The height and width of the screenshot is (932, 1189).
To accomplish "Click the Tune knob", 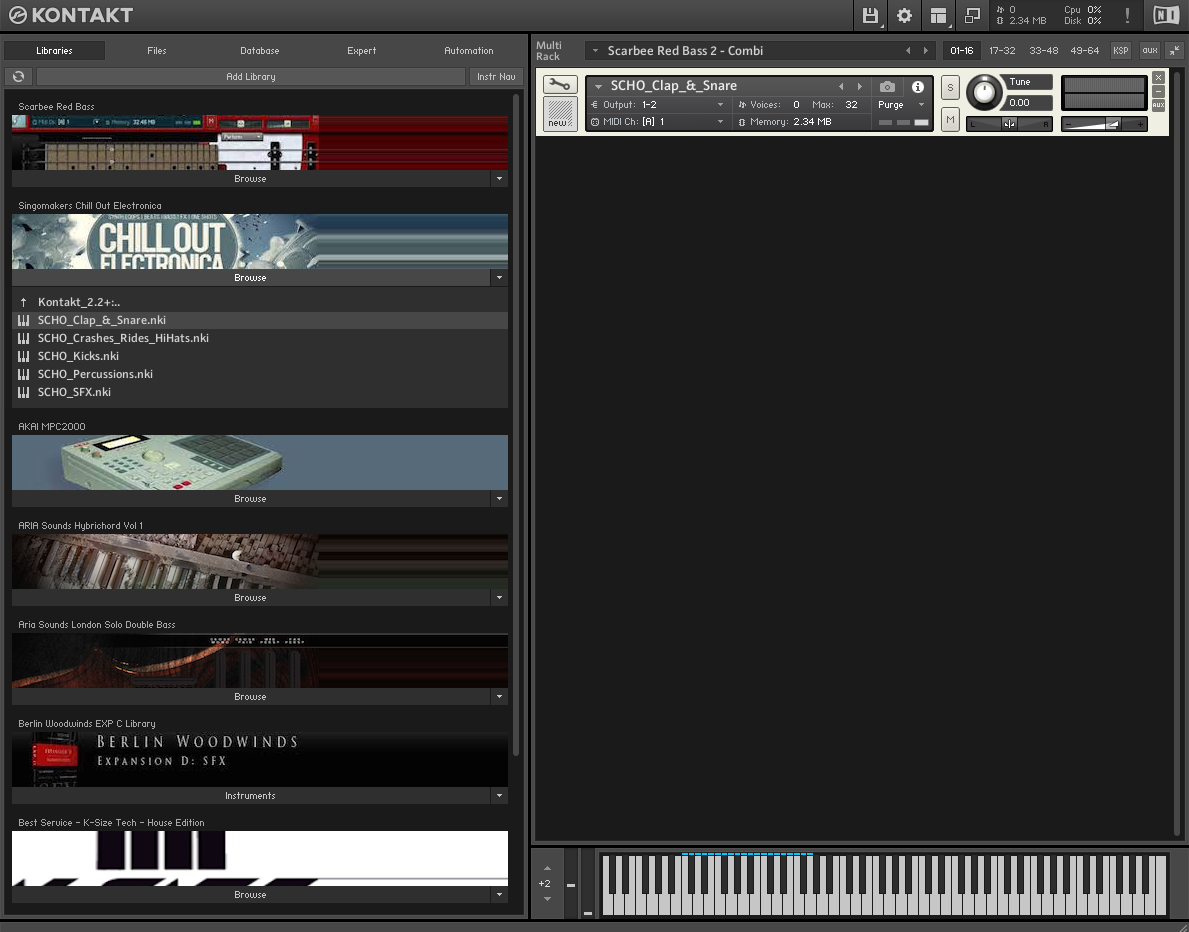I will pyautogui.click(x=984, y=93).
